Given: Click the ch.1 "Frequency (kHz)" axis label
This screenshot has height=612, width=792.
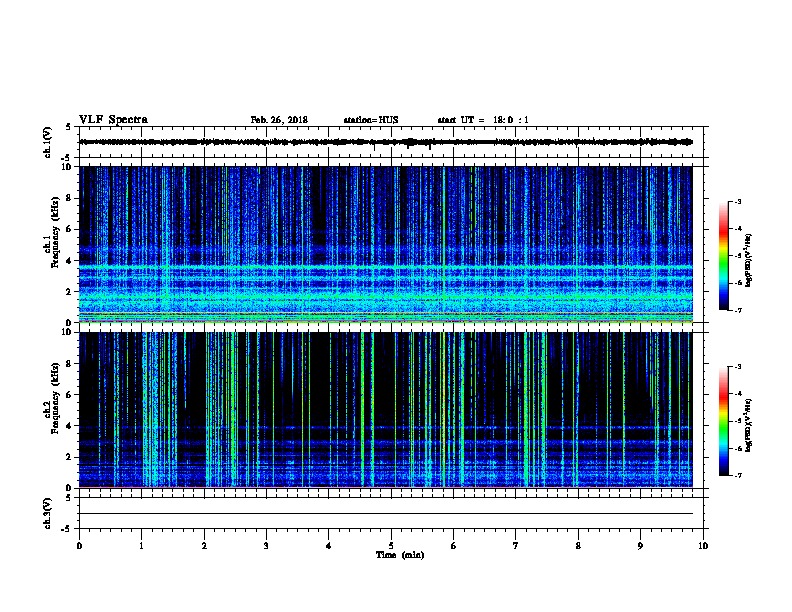Looking at the screenshot, I should pyautogui.click(x=55, y=232).
